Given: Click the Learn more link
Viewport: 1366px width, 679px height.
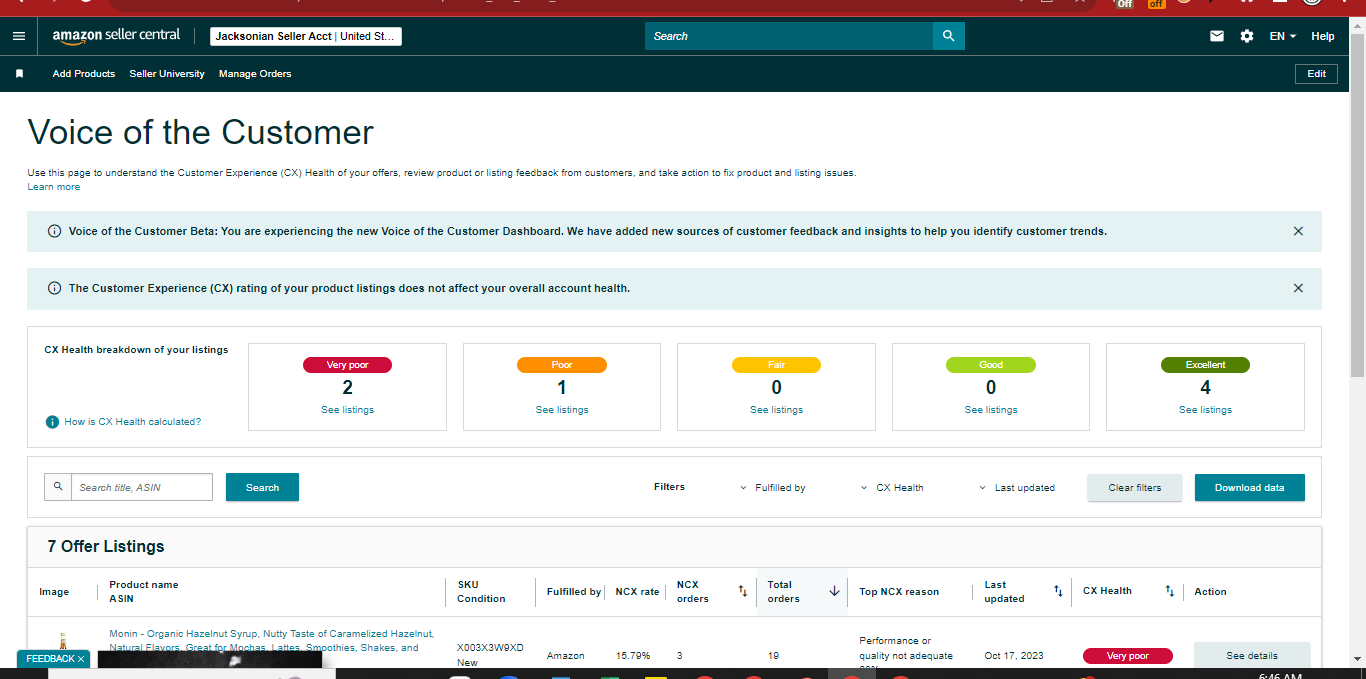Looking at the screenshot, I should click(x=54, y=187).
